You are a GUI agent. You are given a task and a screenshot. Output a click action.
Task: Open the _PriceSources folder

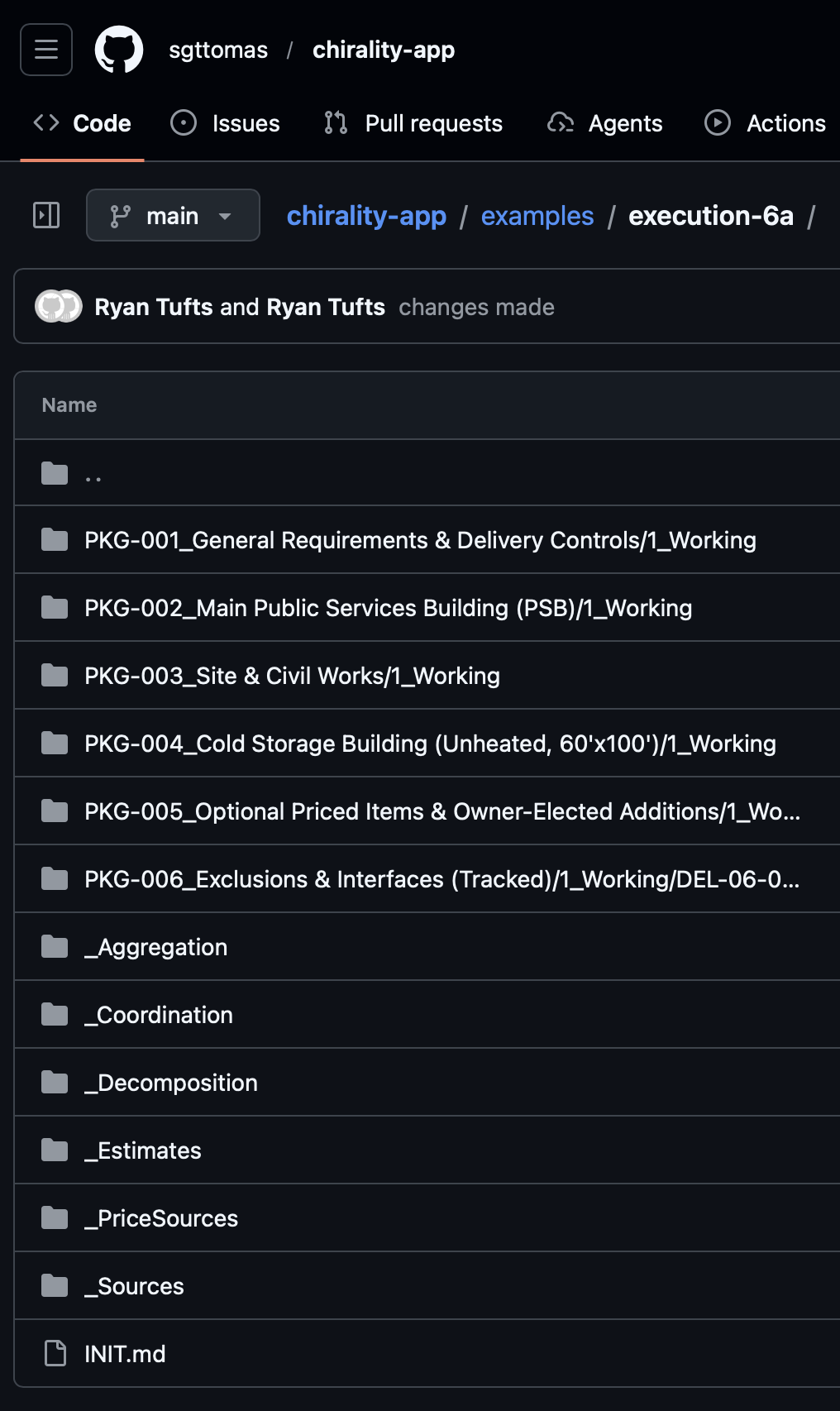(161, 1218)
